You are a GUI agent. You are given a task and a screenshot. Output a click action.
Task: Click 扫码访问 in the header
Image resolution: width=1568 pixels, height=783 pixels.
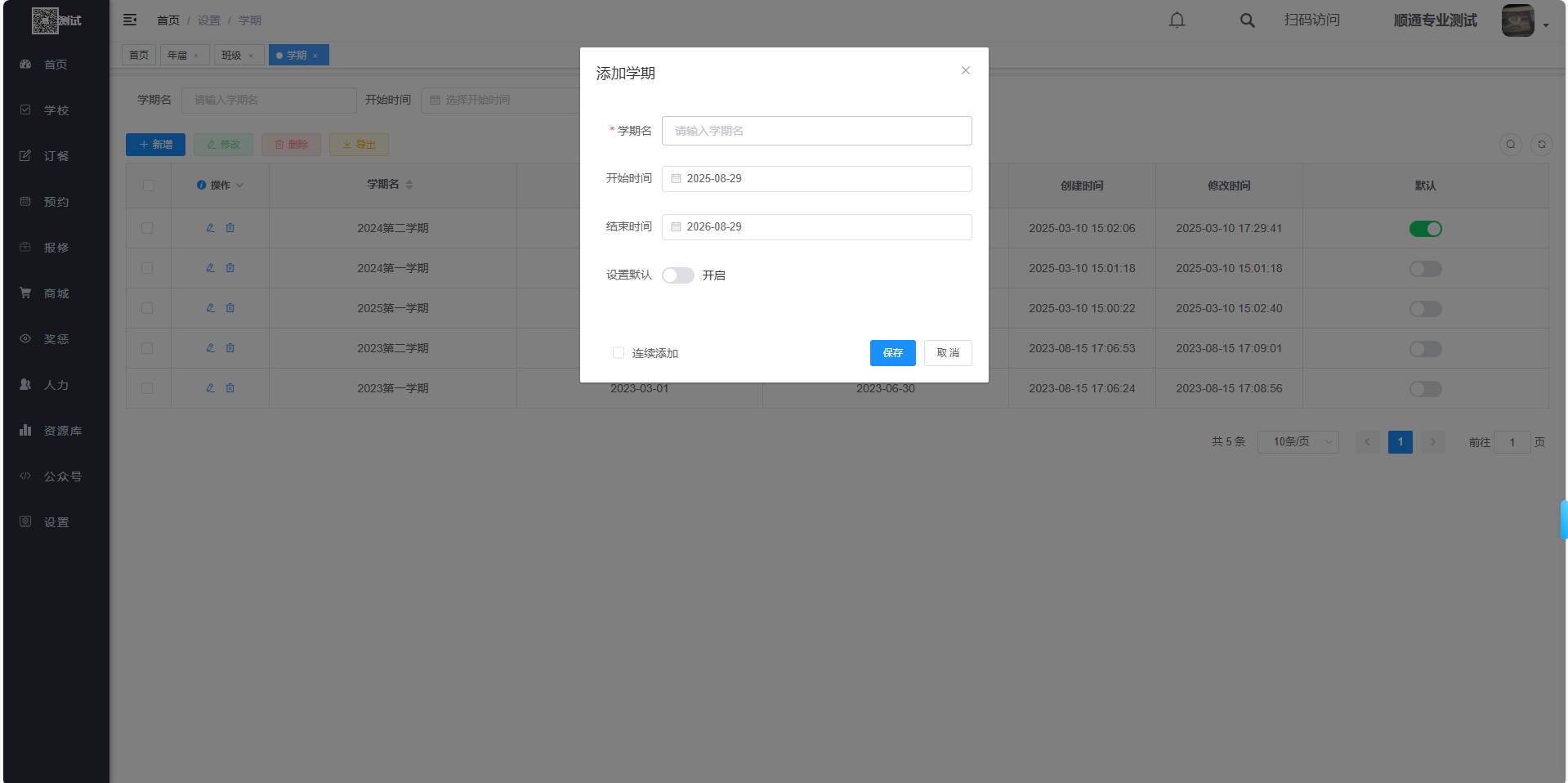1311,20
